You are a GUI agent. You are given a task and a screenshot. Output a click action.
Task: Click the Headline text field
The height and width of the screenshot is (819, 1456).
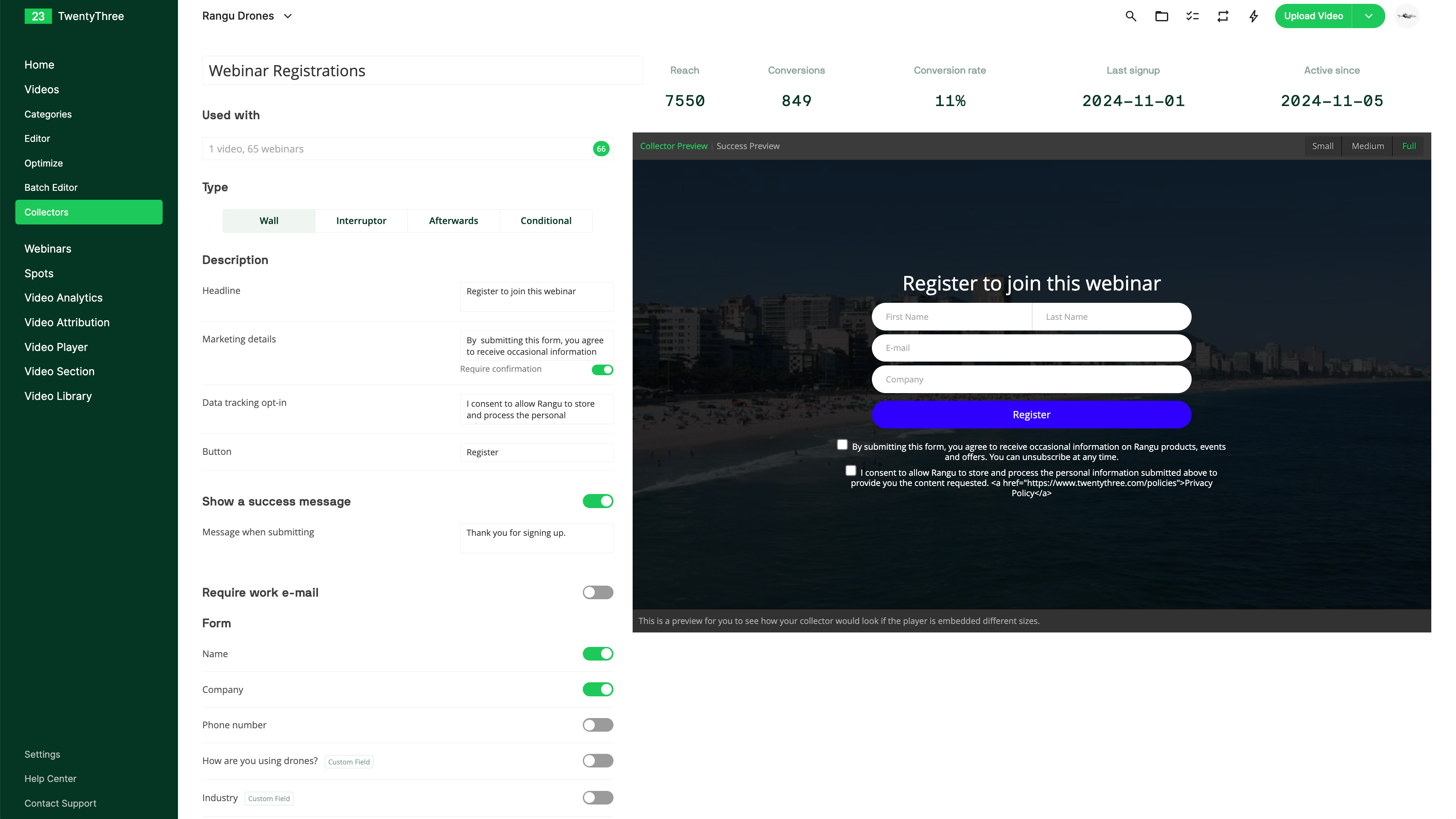pos(536,296)
